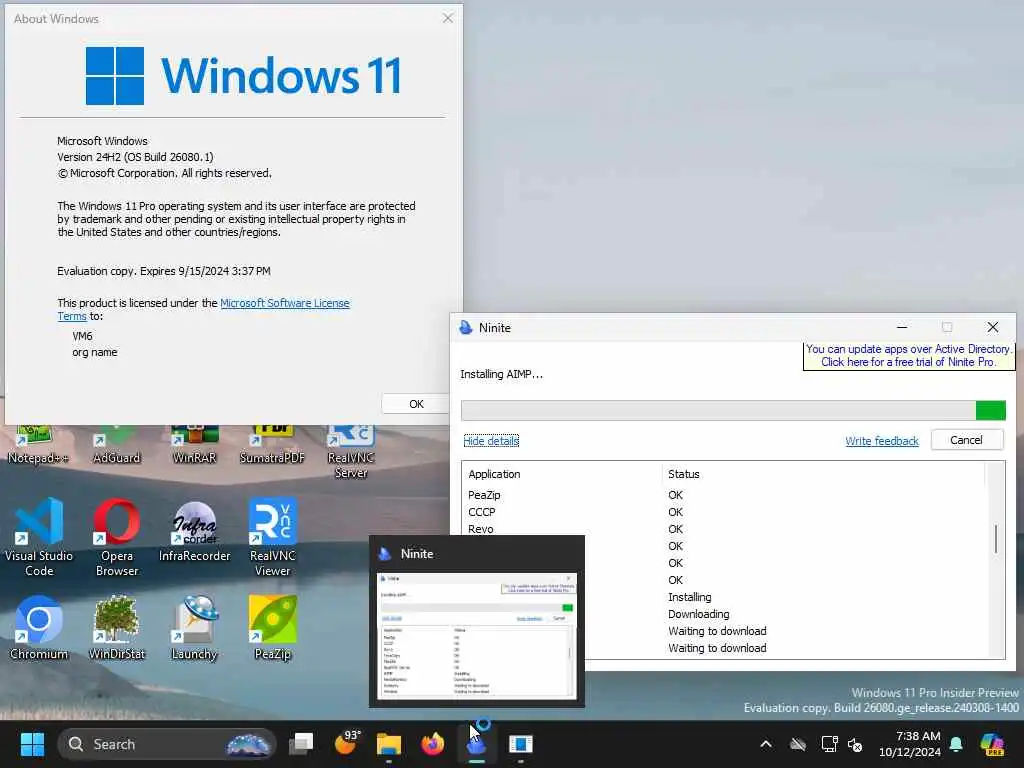Click the Ninite taskbar icon
The width and height of the screenshot is (1024, 768).
click(477, 744)
